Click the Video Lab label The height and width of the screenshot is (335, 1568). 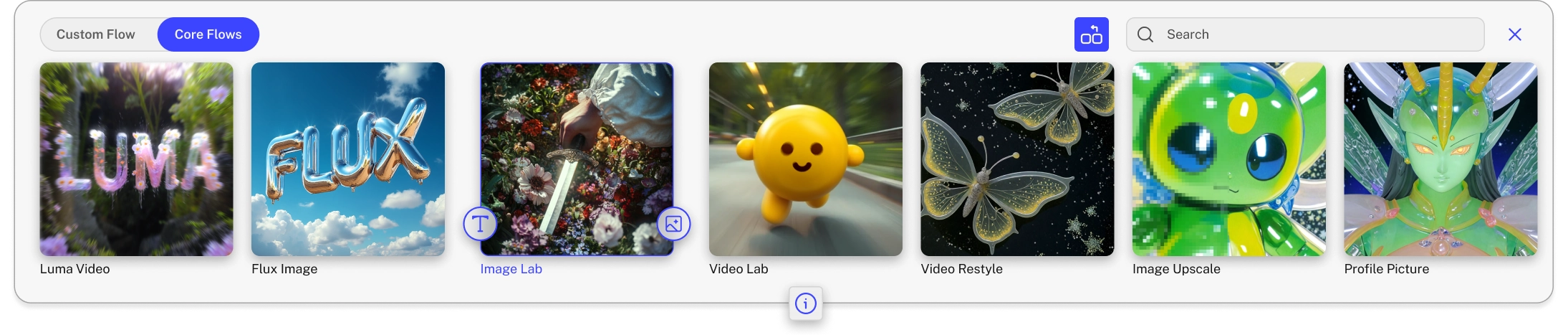coord(739,269)
